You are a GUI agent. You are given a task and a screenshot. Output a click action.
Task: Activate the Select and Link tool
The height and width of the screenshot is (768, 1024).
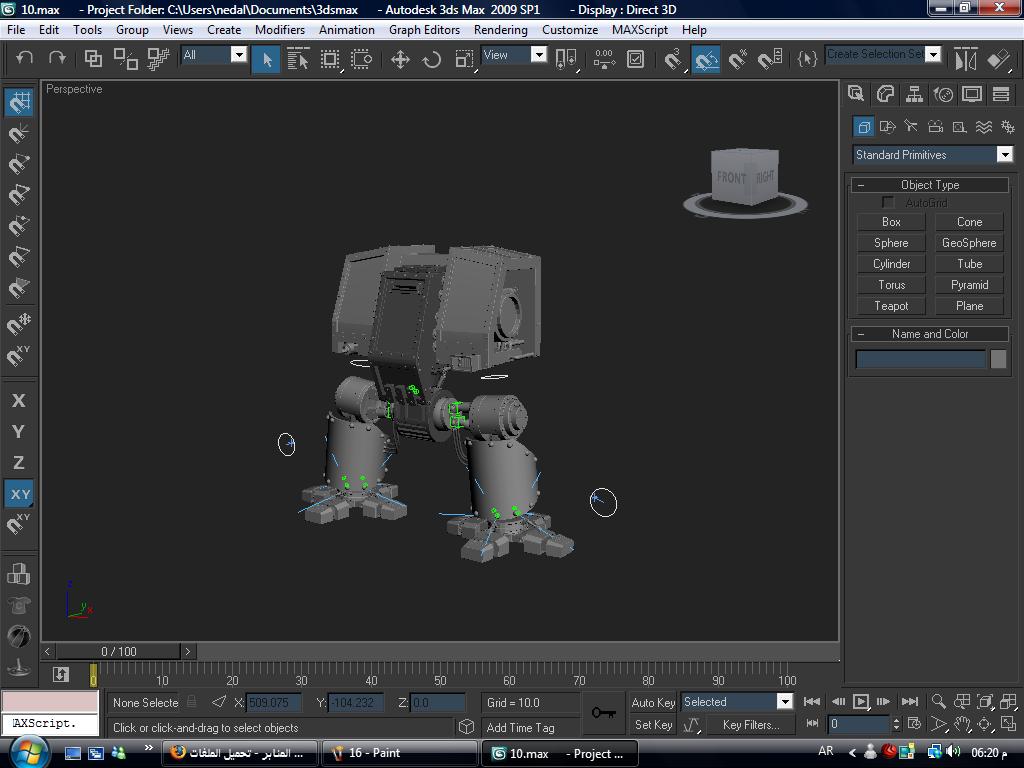click(x=93, y=59)
